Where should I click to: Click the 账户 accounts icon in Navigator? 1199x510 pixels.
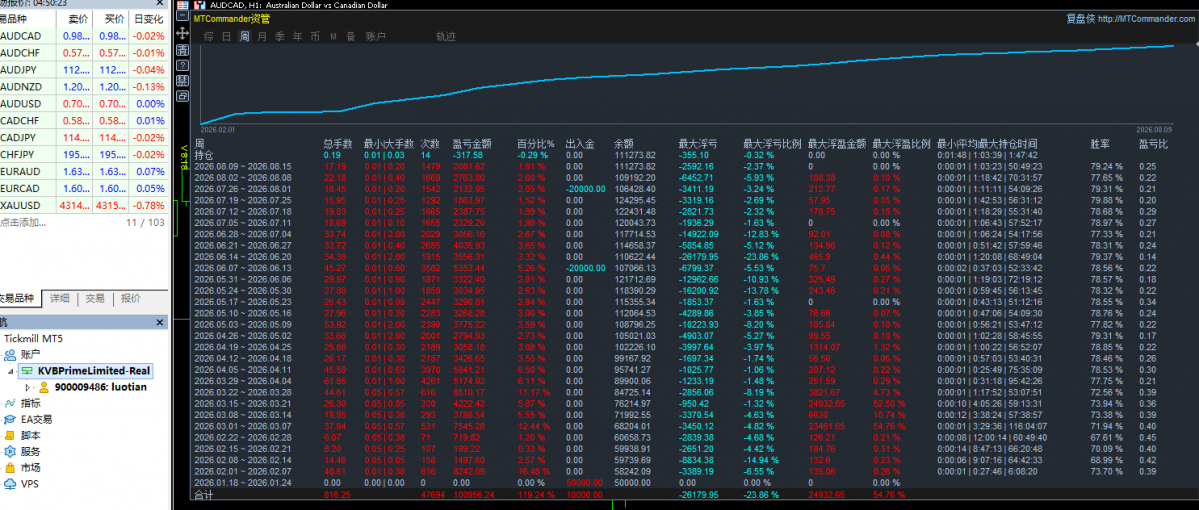(x=10, y=354)
